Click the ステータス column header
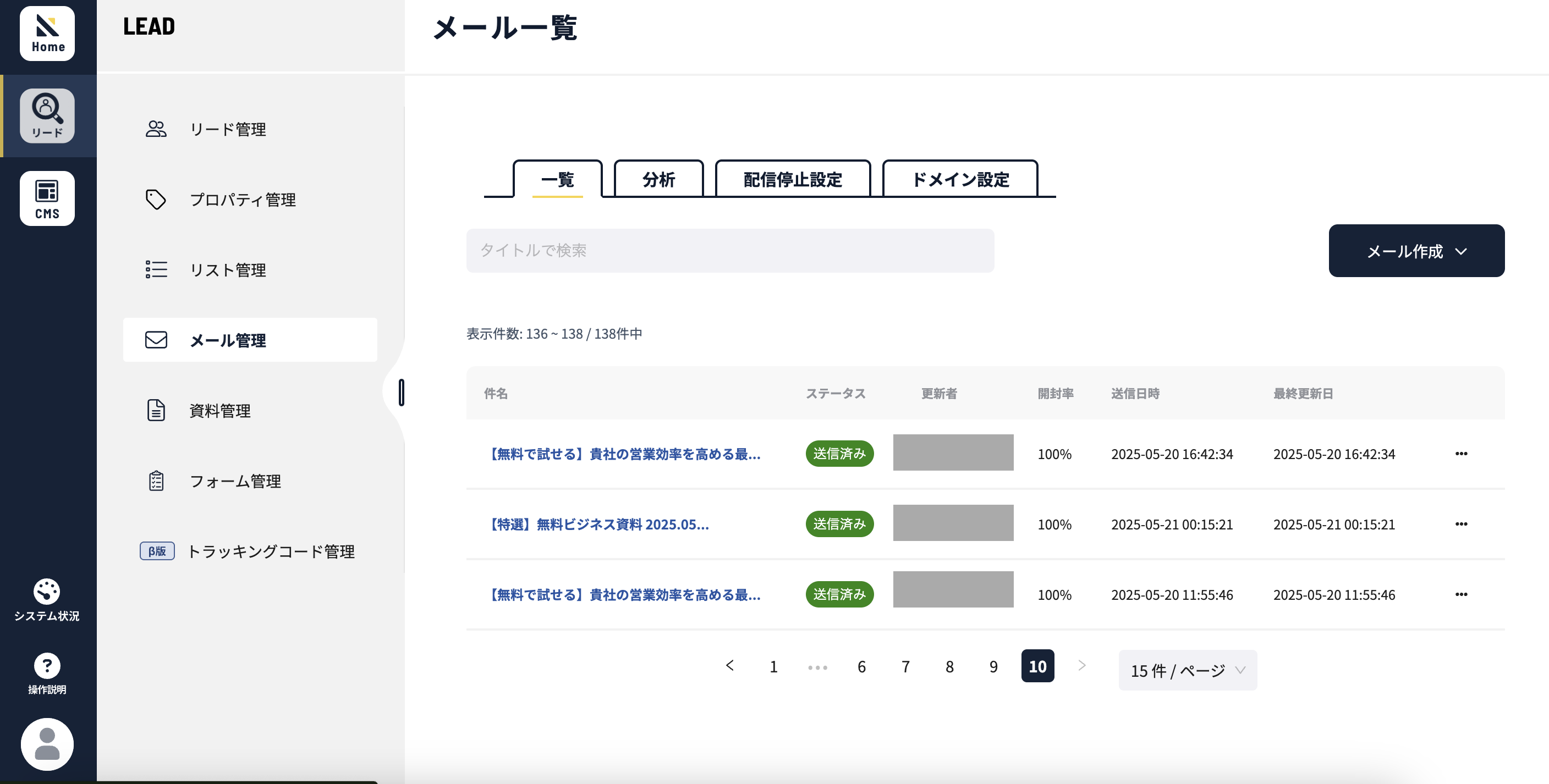 point(836,393)
